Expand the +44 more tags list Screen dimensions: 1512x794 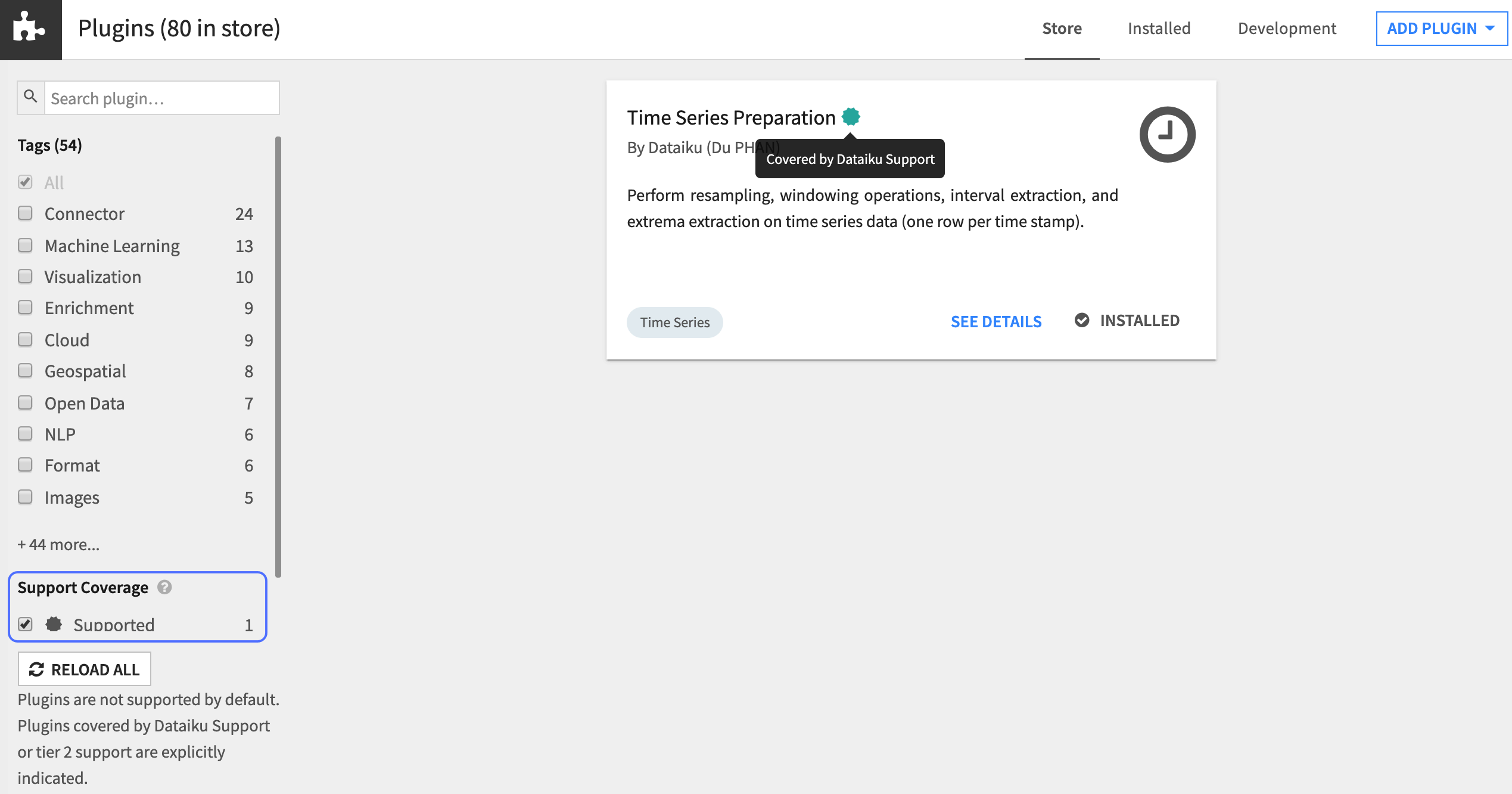(58, 544)
